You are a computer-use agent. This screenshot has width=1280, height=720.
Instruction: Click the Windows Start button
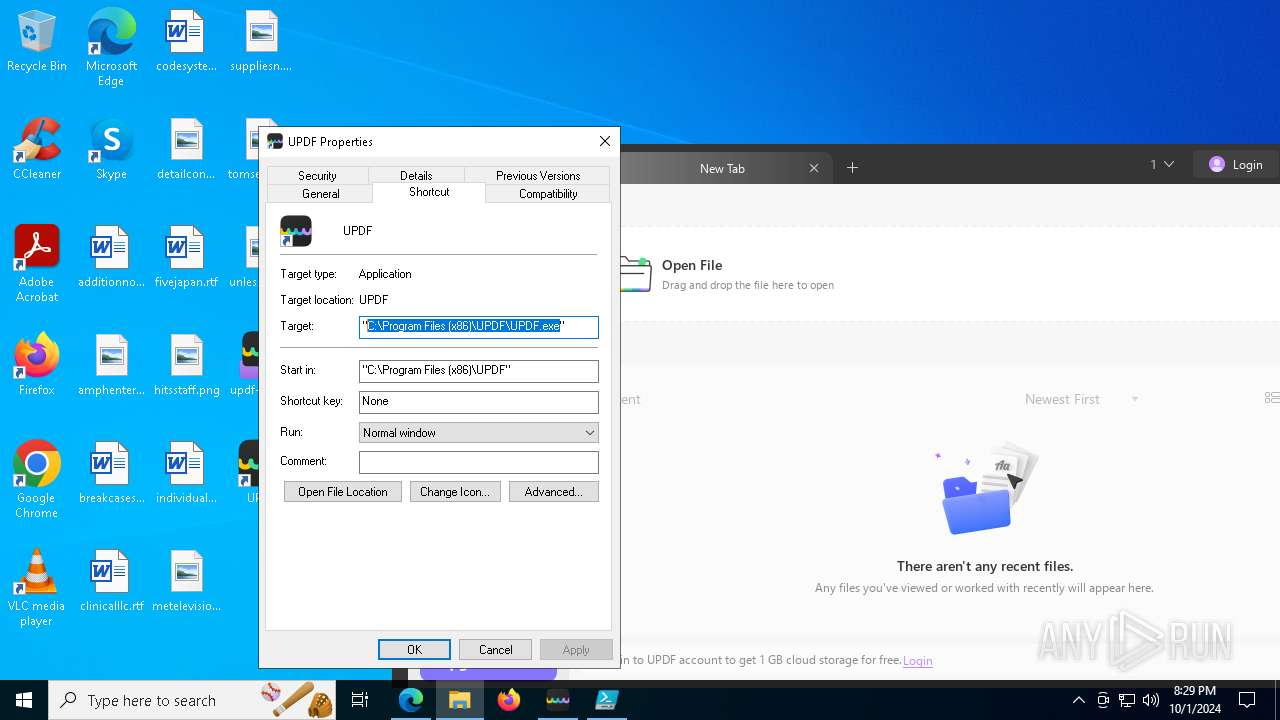point(24,700)
